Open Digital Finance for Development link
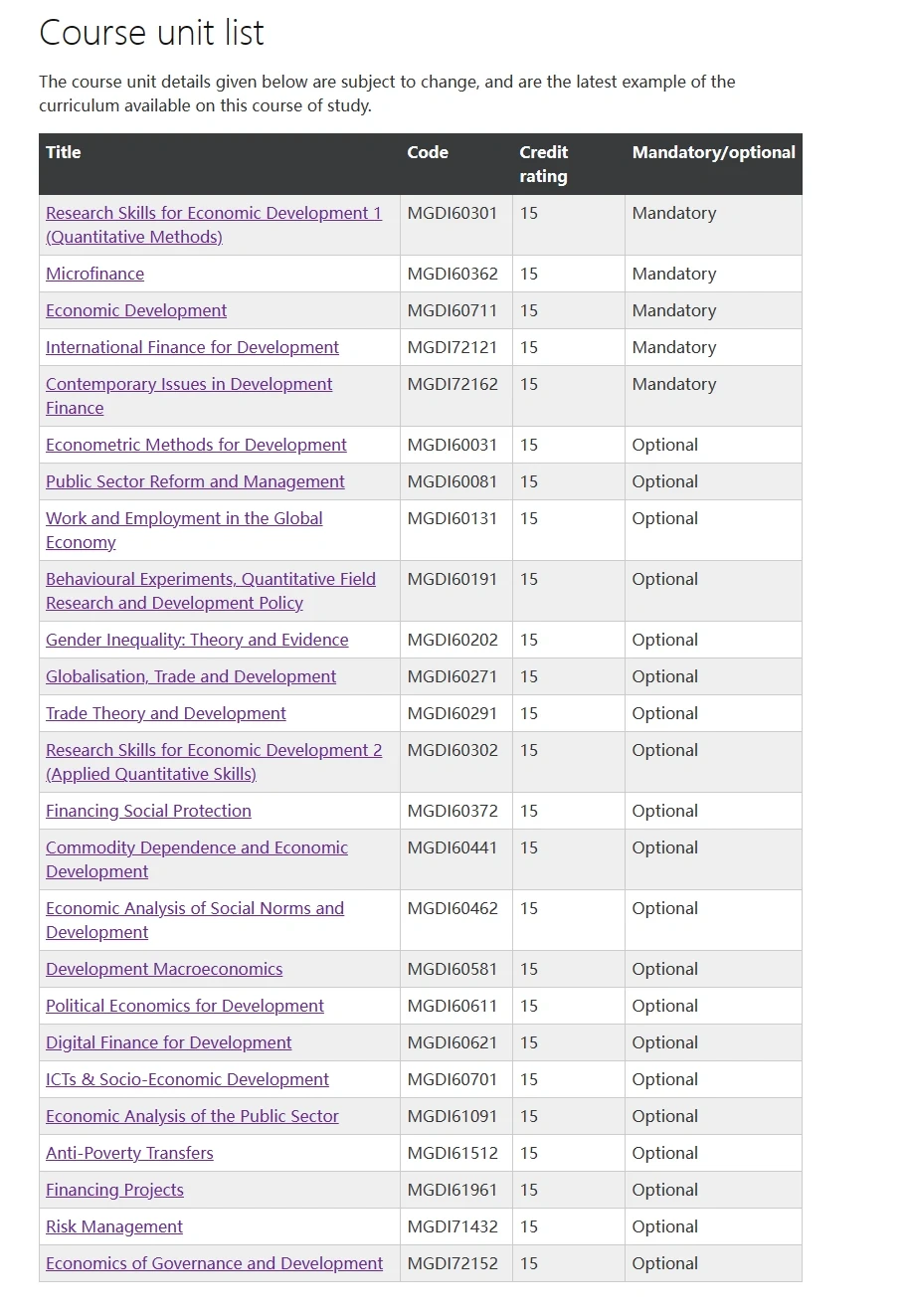 coord(169,1042)
